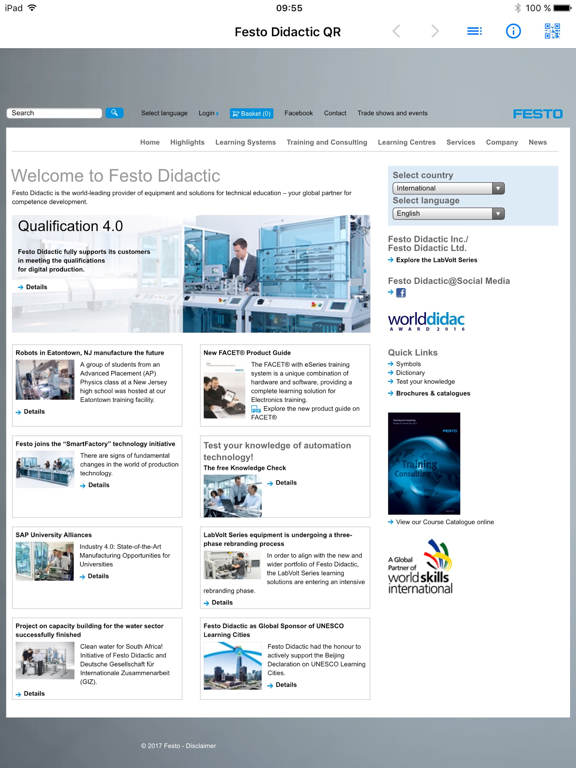Image resolution: width=576 pixels, height=768 pixels.
Task: Open the WorldSkills International partner logo
Action: click(x=421, y=567)
